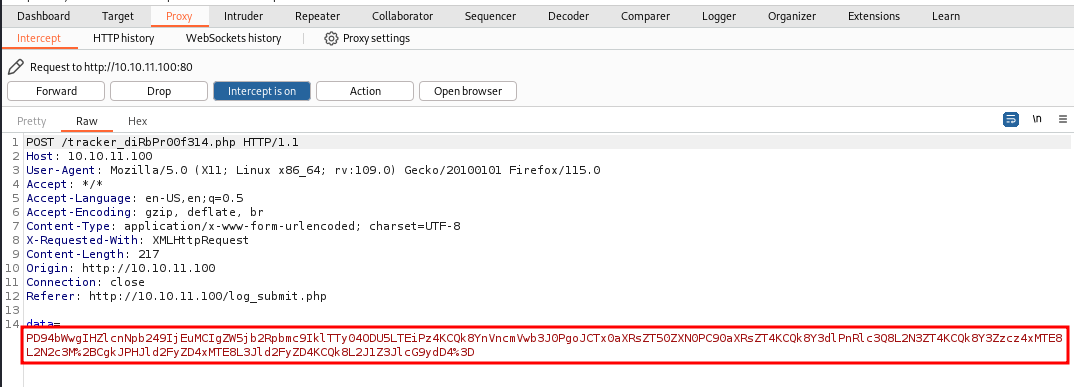Switch to the Target tab

pos(118,16)
